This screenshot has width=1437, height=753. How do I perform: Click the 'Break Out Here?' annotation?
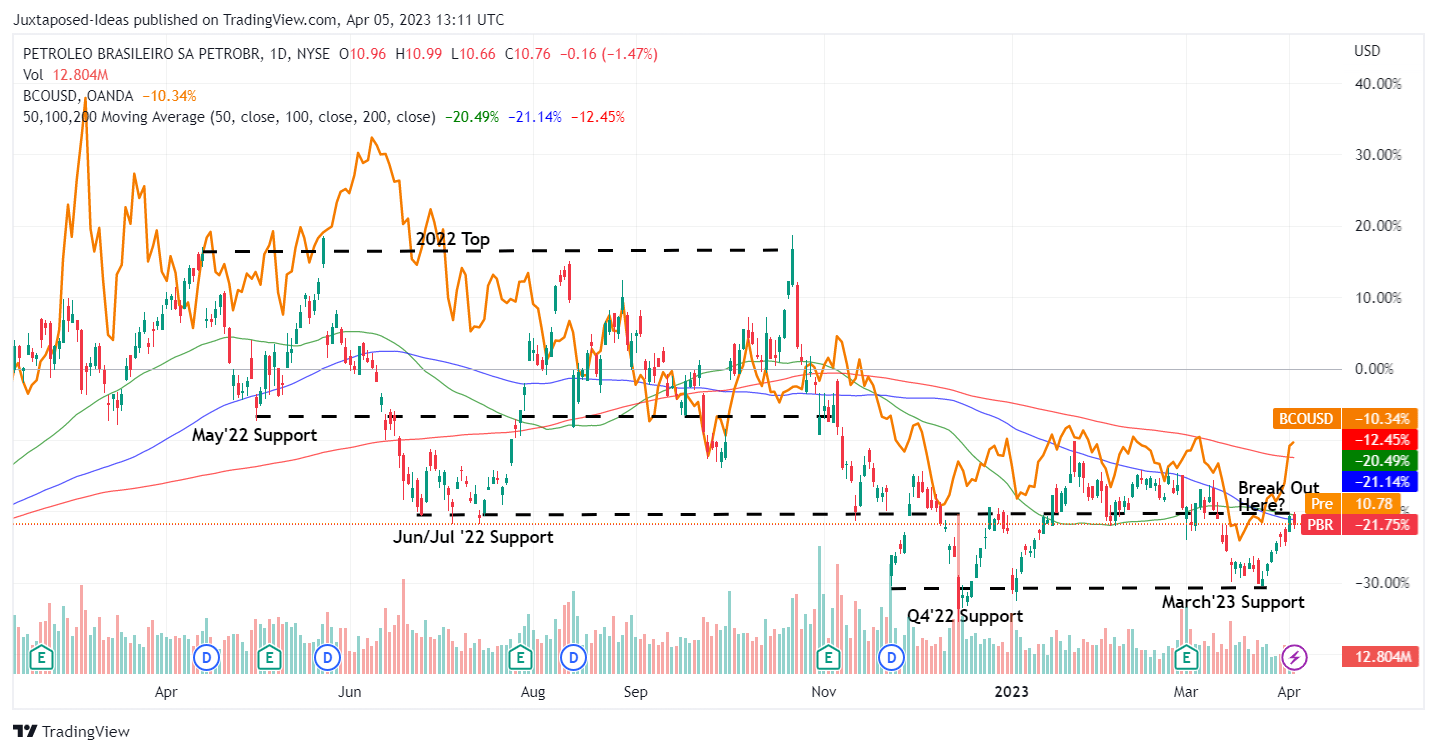tap(1278, 497)
